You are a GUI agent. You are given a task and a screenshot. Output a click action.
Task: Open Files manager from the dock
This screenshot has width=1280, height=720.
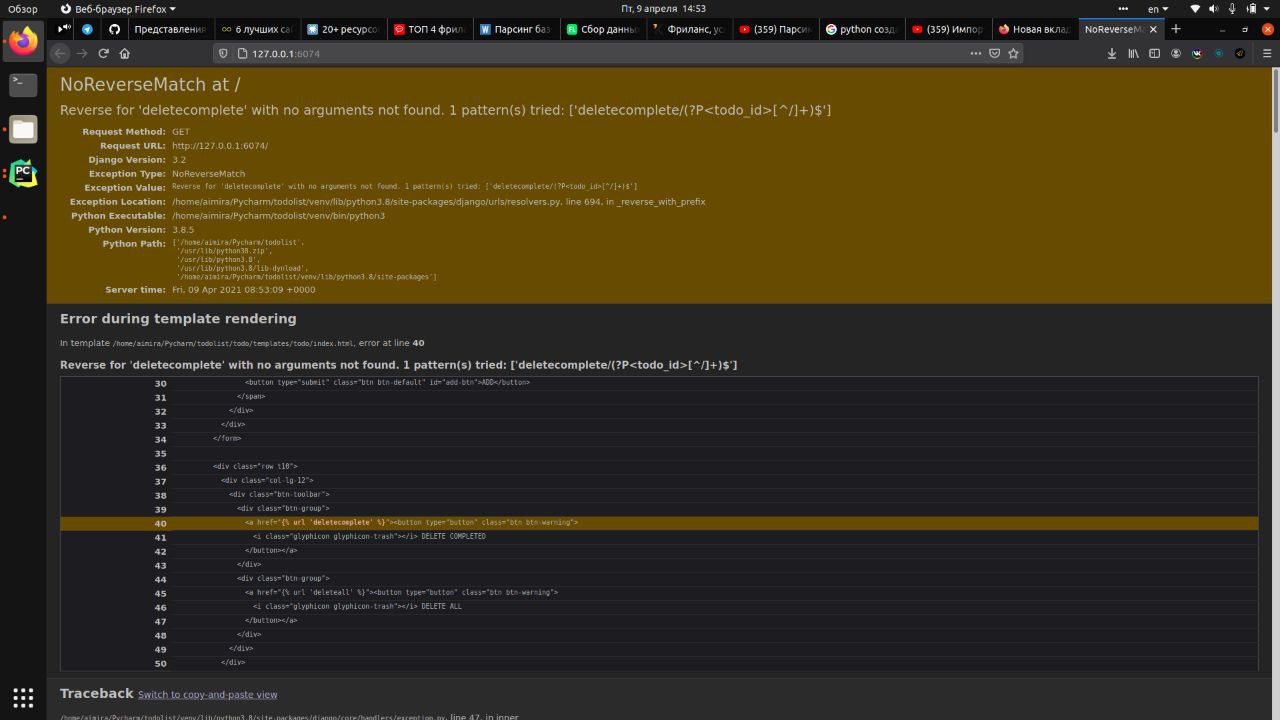pyautogui.click(x=23, y=129)
